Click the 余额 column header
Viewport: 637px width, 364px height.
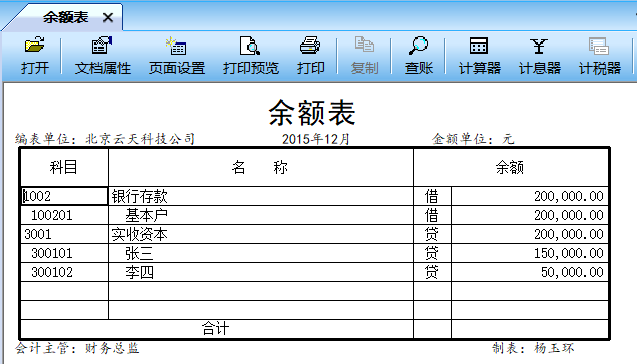[511, 167]
